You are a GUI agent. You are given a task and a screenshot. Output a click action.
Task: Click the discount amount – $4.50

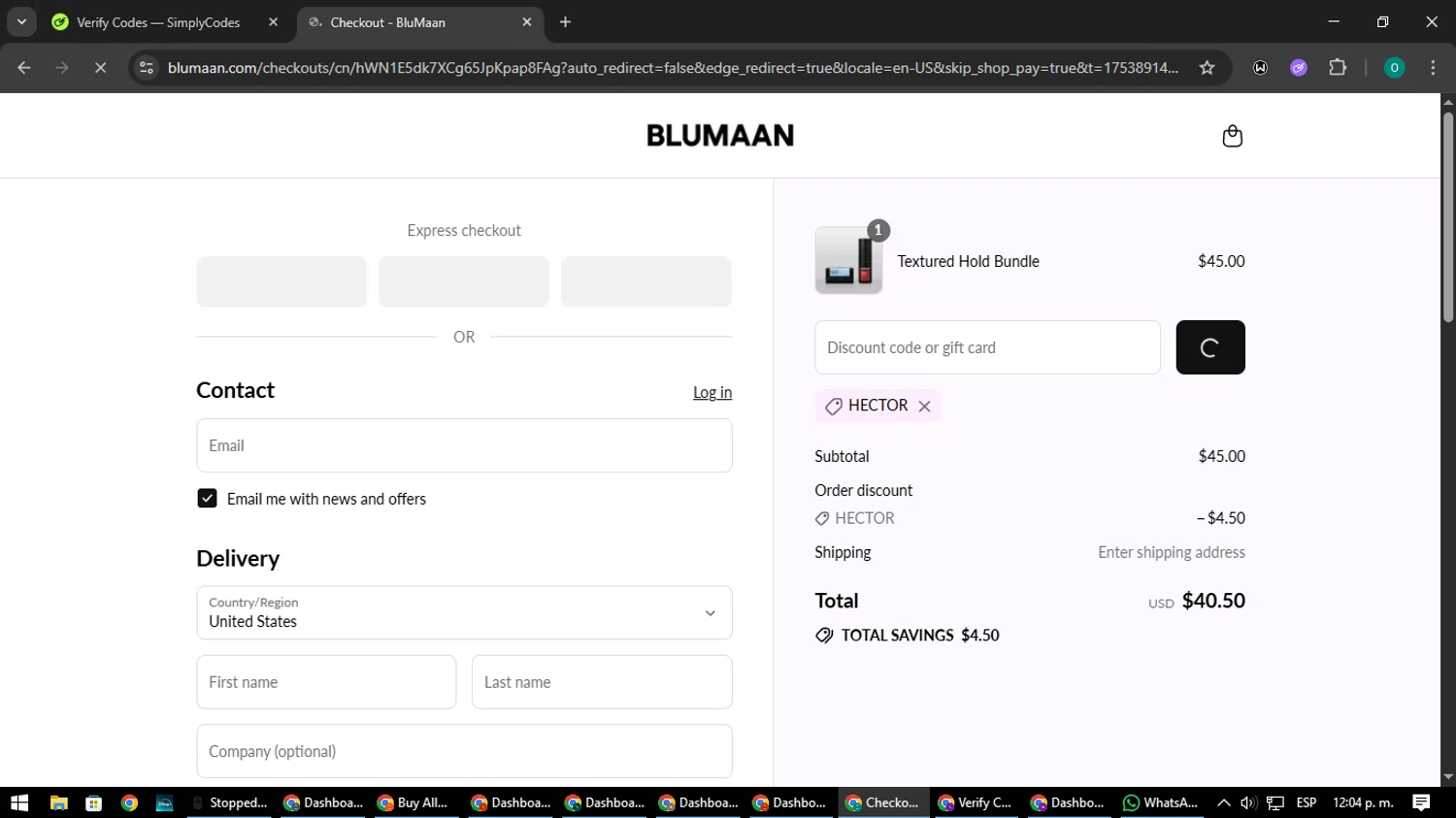click(1221, 518)
